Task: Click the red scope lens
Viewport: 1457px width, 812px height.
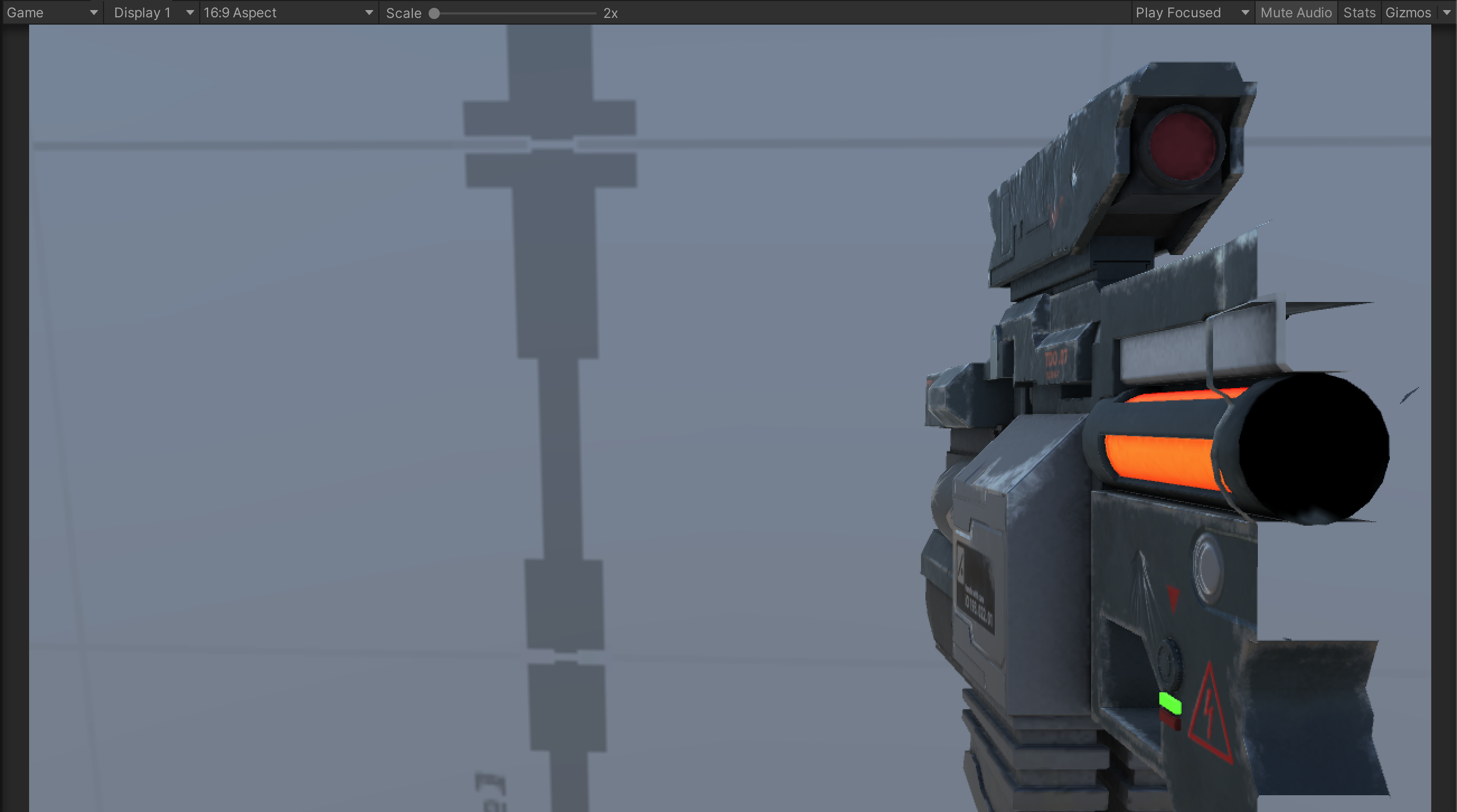Action: 1183,146
